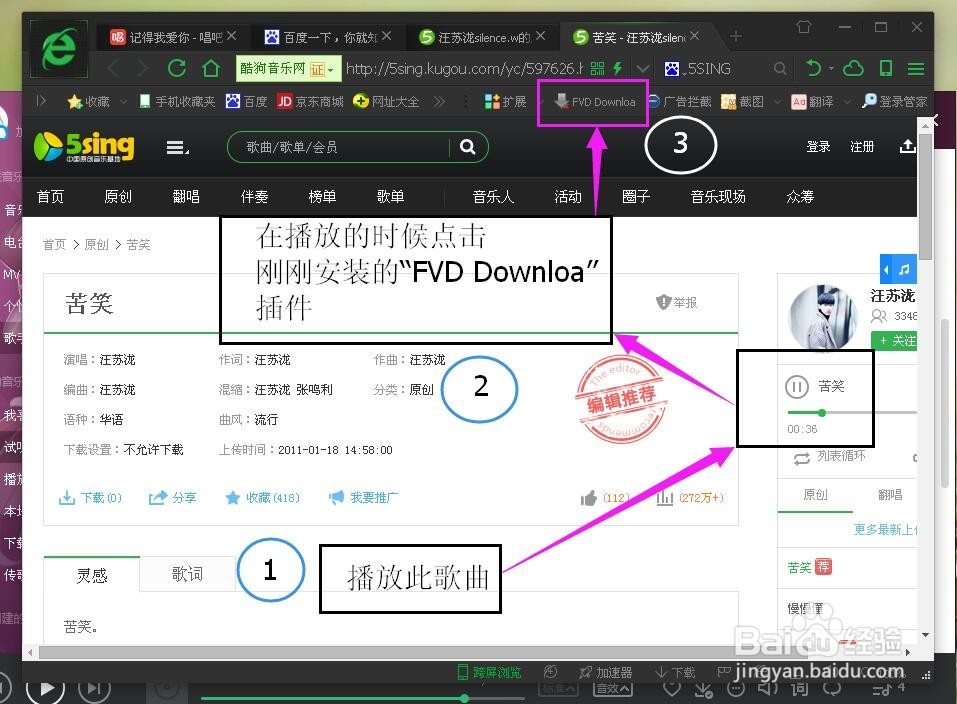957x704 pixels.
Task: Open the 5sing hamburger menu icon
Action: (177, 147)
